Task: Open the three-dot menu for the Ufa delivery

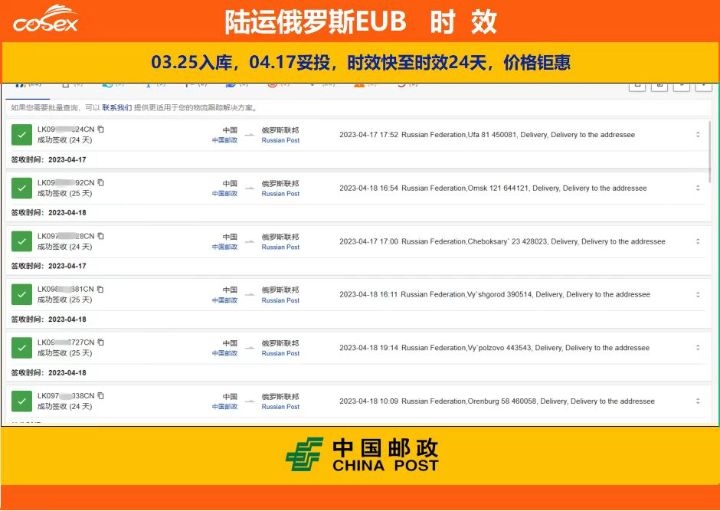Action: (x=698, y=135)
